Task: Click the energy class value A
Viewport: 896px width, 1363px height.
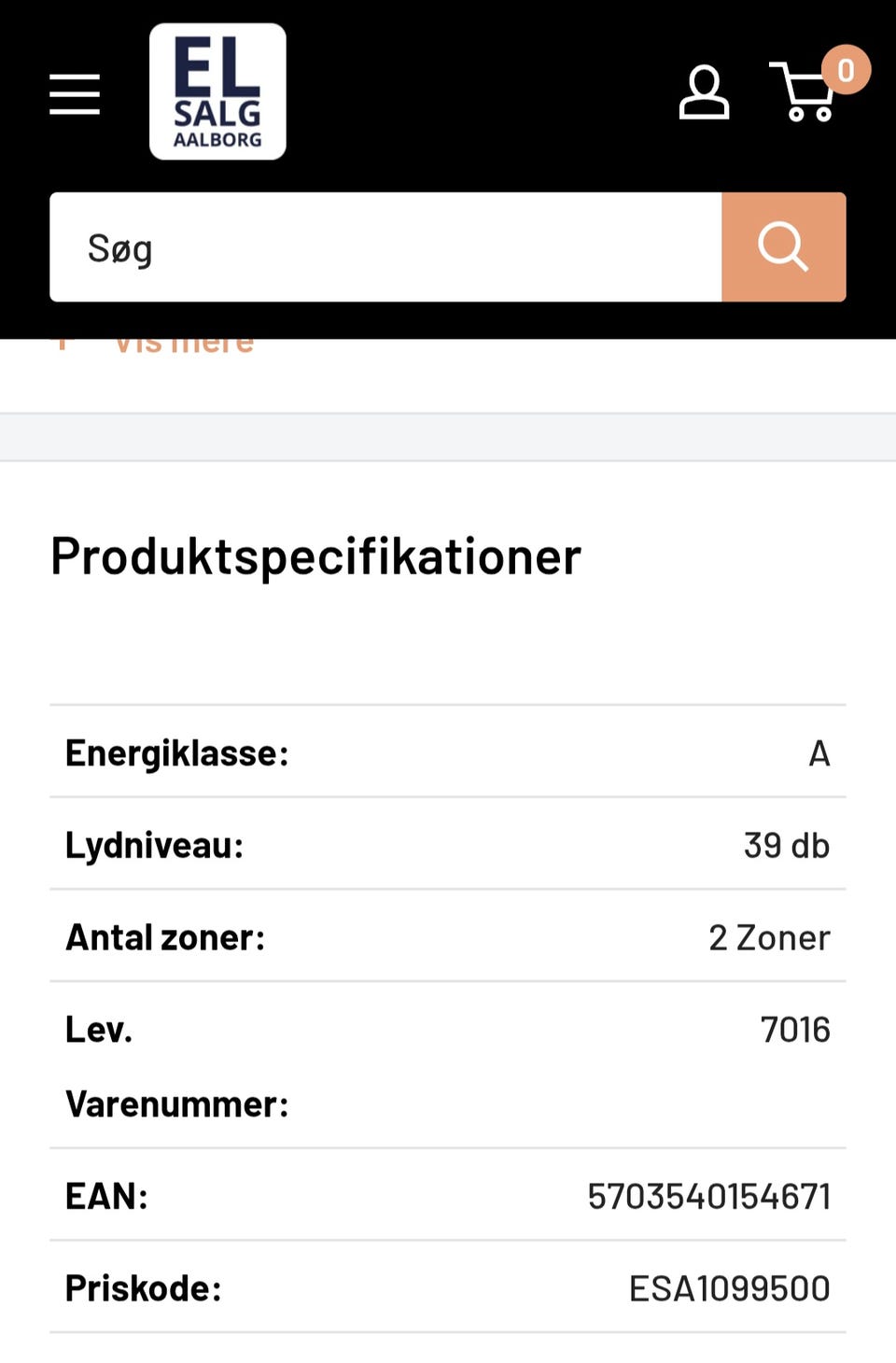Action: (x=819, y=752)
